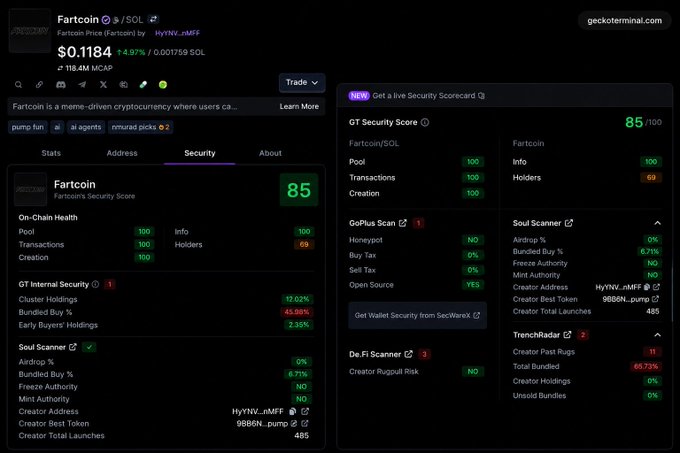Open GoPlus Scan external link icon
Image resolution: width=680 pixels, height=453 pixels.
coord(403,223)
